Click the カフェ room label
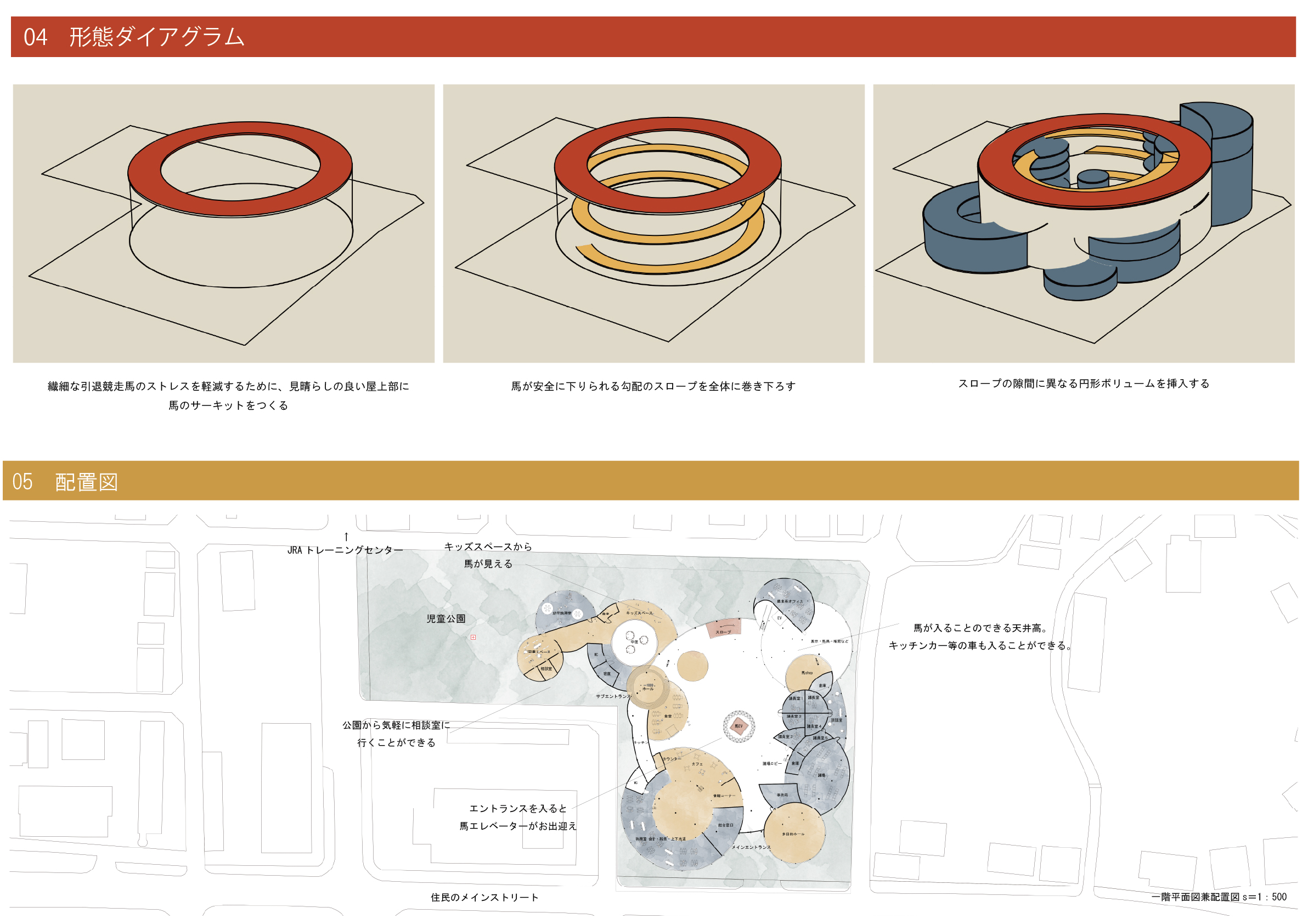Viewport: 1308px width, 924px height. coord(697,764)
